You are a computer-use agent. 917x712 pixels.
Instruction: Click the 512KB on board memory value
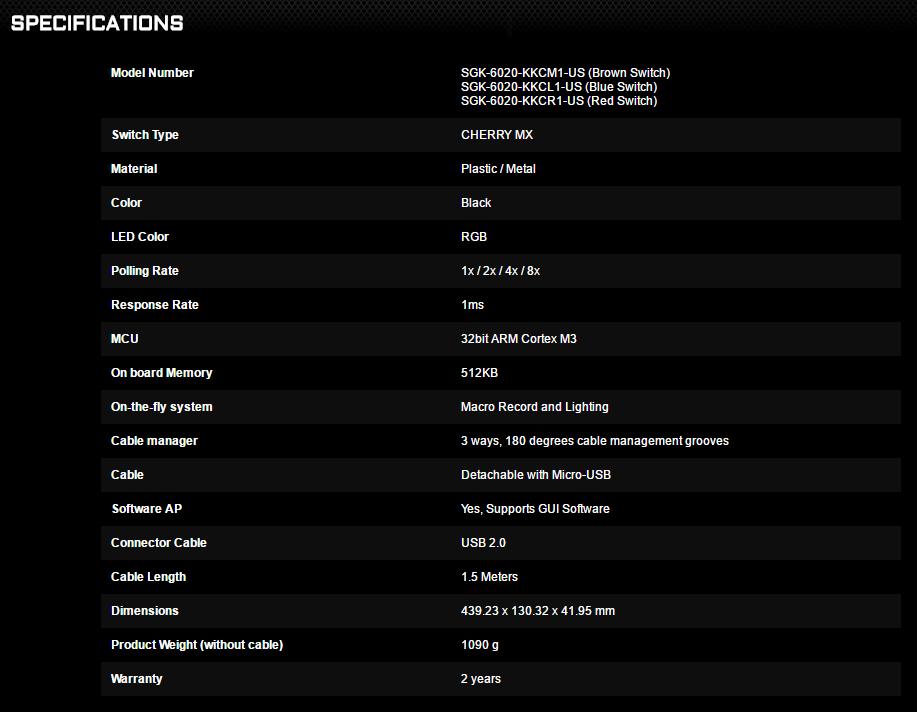pyautogui.click(x=480, y=373)
